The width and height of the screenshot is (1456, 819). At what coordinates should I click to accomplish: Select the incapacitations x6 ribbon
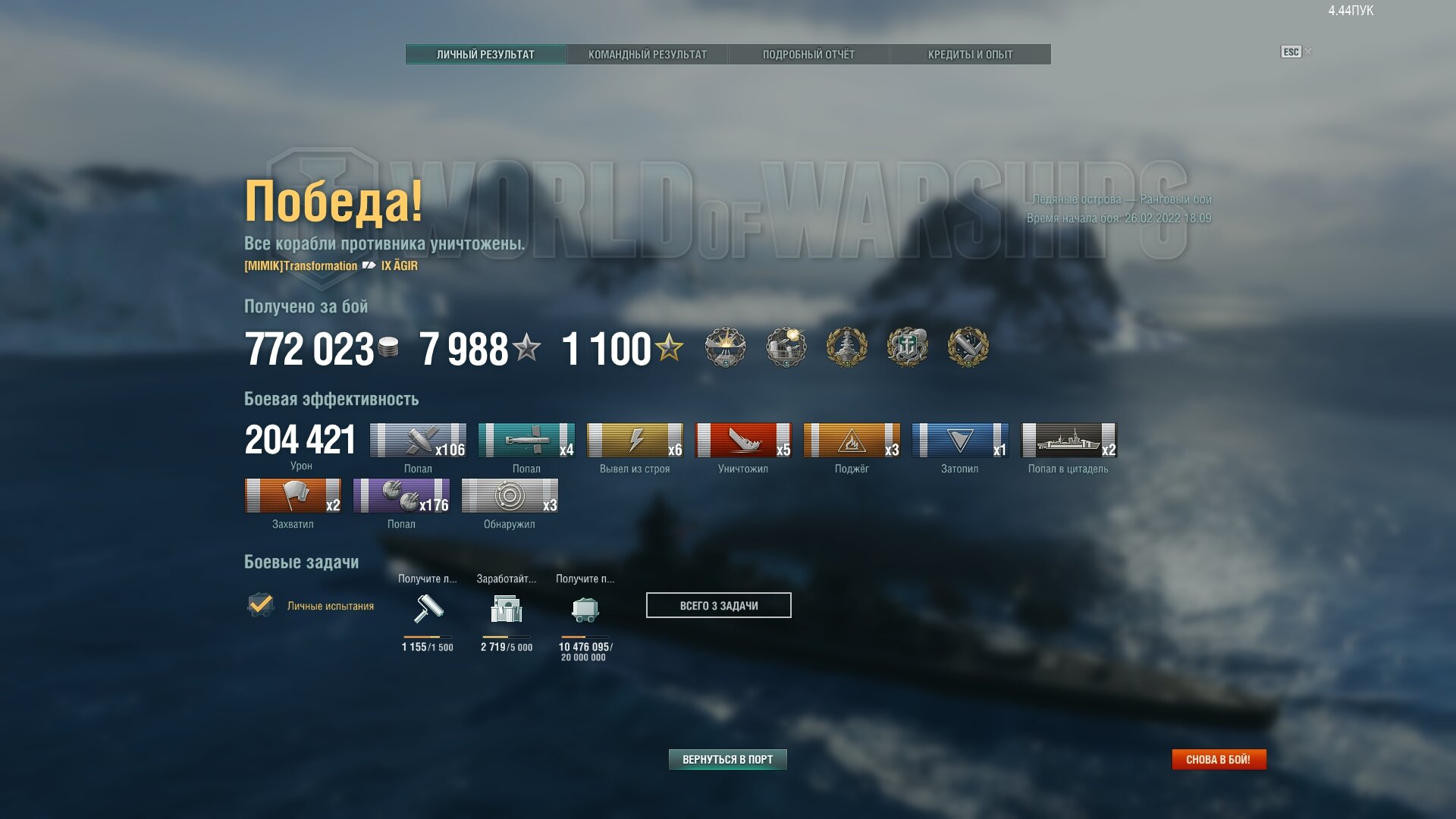click(635, 440)
